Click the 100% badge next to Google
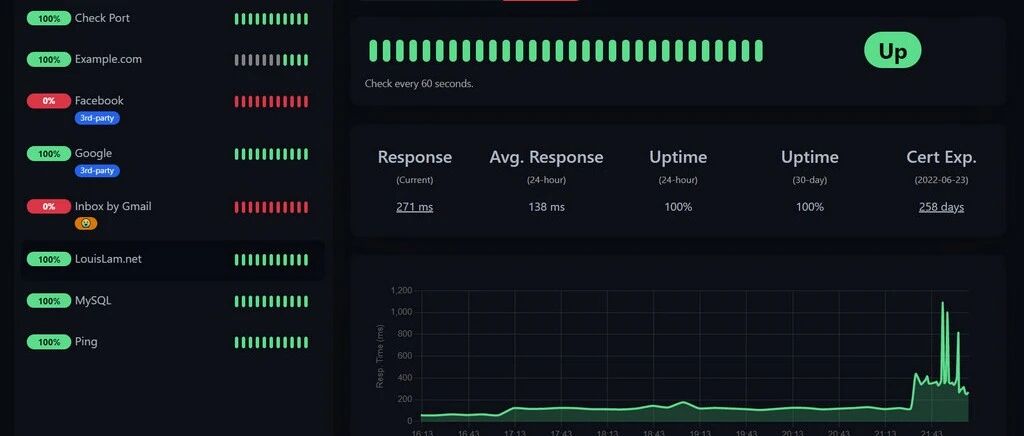1024x436 pixels. coord(48,154)
